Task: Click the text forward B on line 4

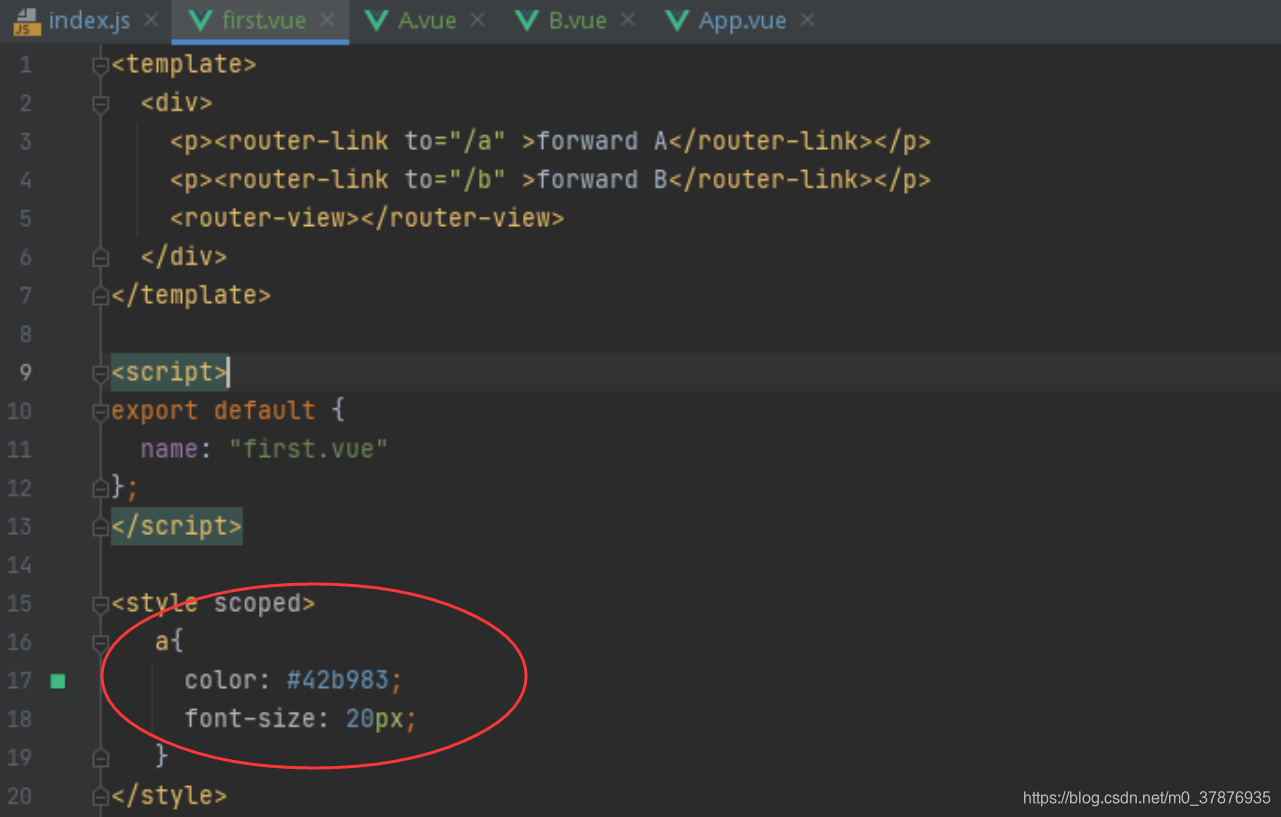Action: coord(602,179)
